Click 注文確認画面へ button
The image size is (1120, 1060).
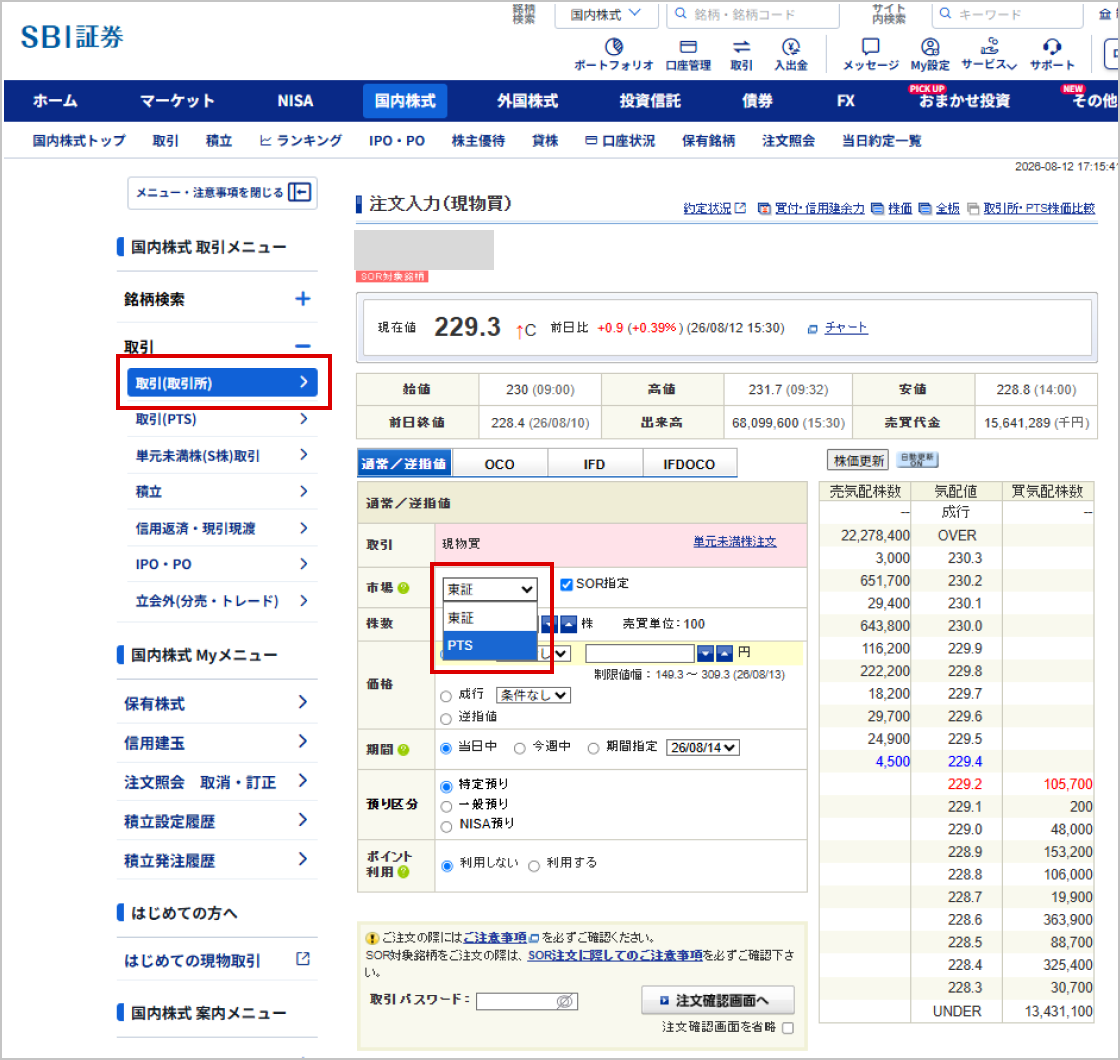coord(717,1001)
